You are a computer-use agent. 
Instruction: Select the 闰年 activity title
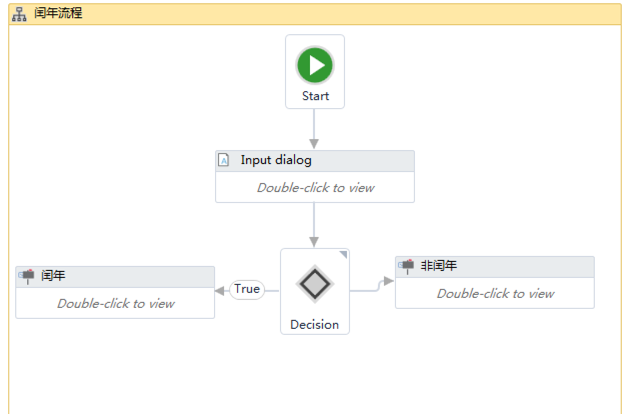pyautogui.click(x=53, y=276)
